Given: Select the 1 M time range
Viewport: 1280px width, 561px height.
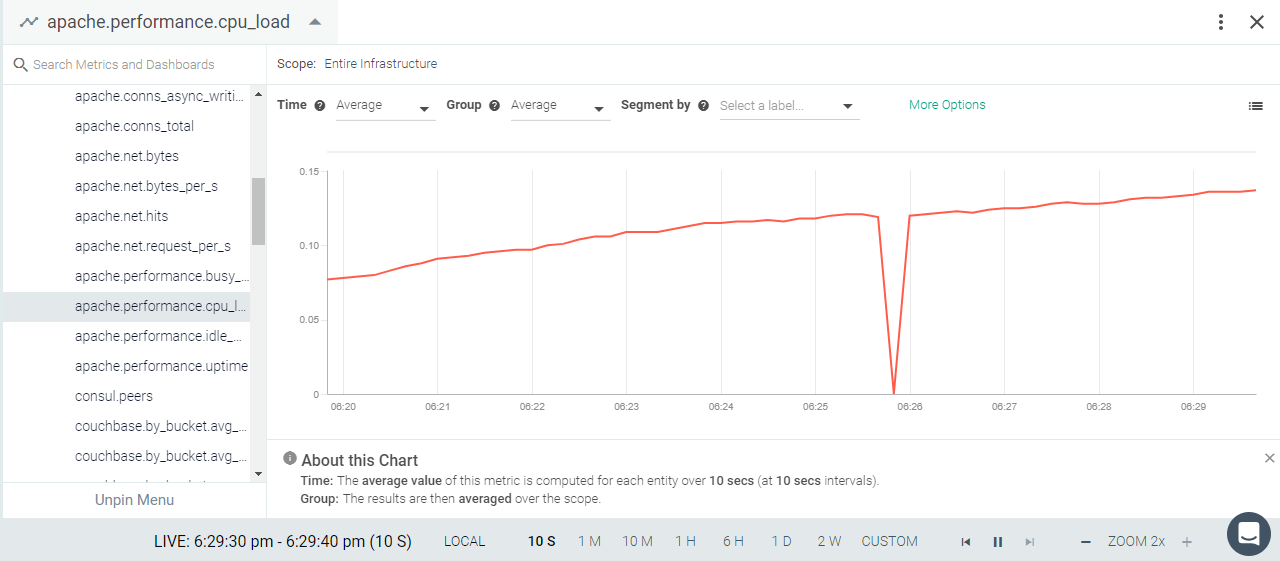Looking at the screenshot, I should (589, 541).
